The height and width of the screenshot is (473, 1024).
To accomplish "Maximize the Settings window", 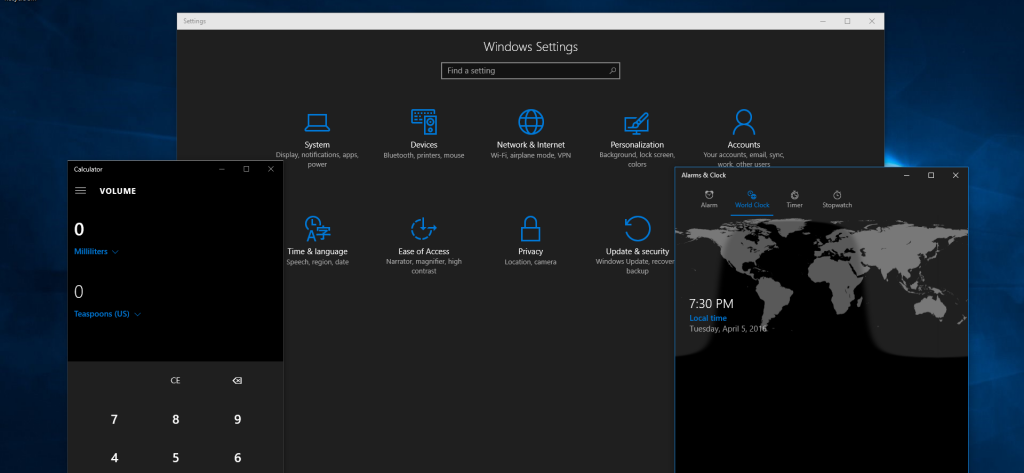I will (x=847, y=21).
